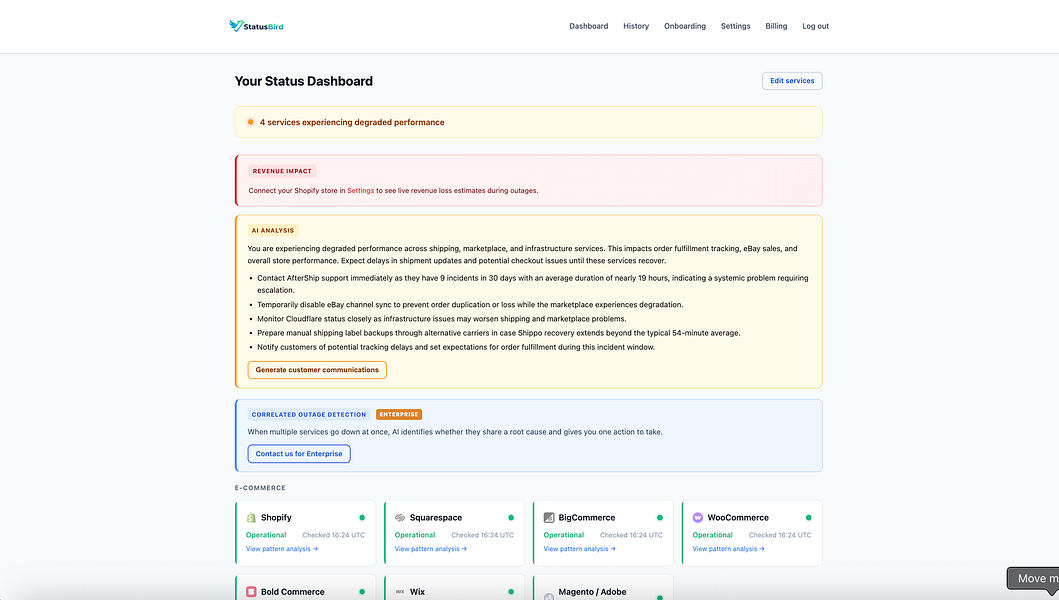Click Squarespace's green status dot

[511, 518]
